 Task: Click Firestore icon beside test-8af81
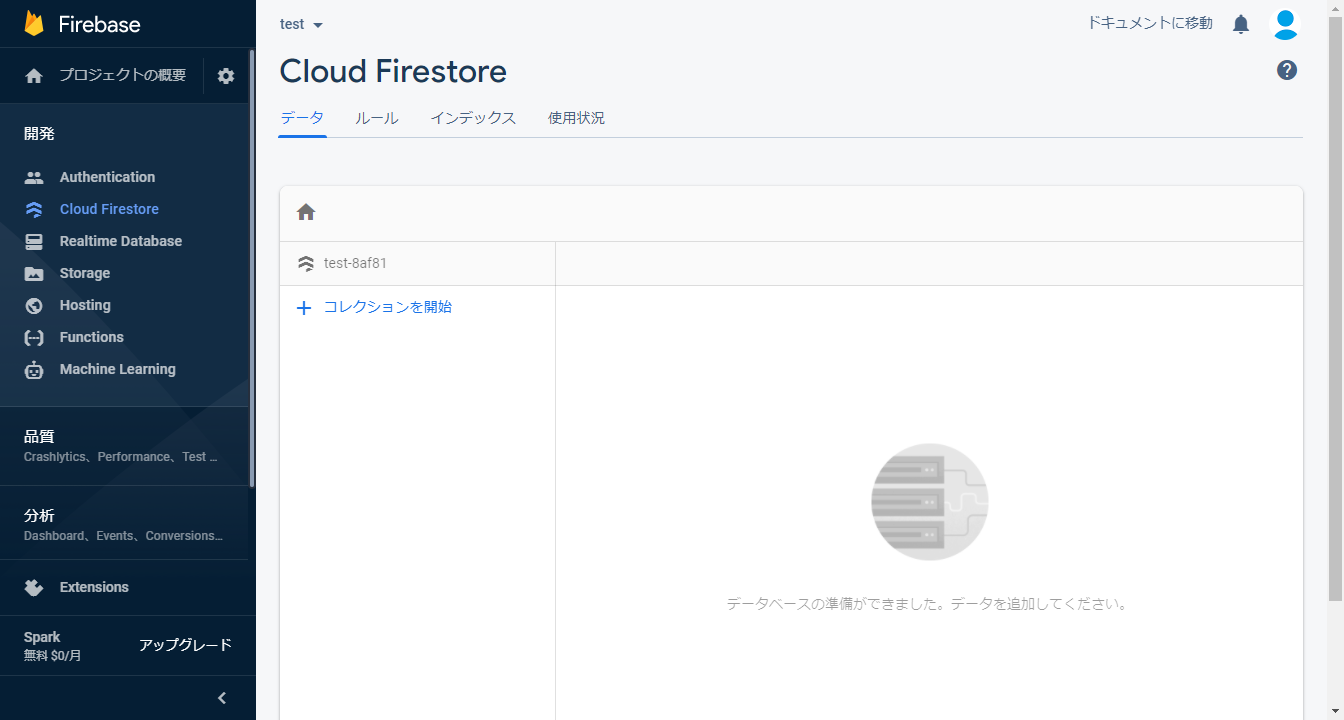[x=306, y=264]
